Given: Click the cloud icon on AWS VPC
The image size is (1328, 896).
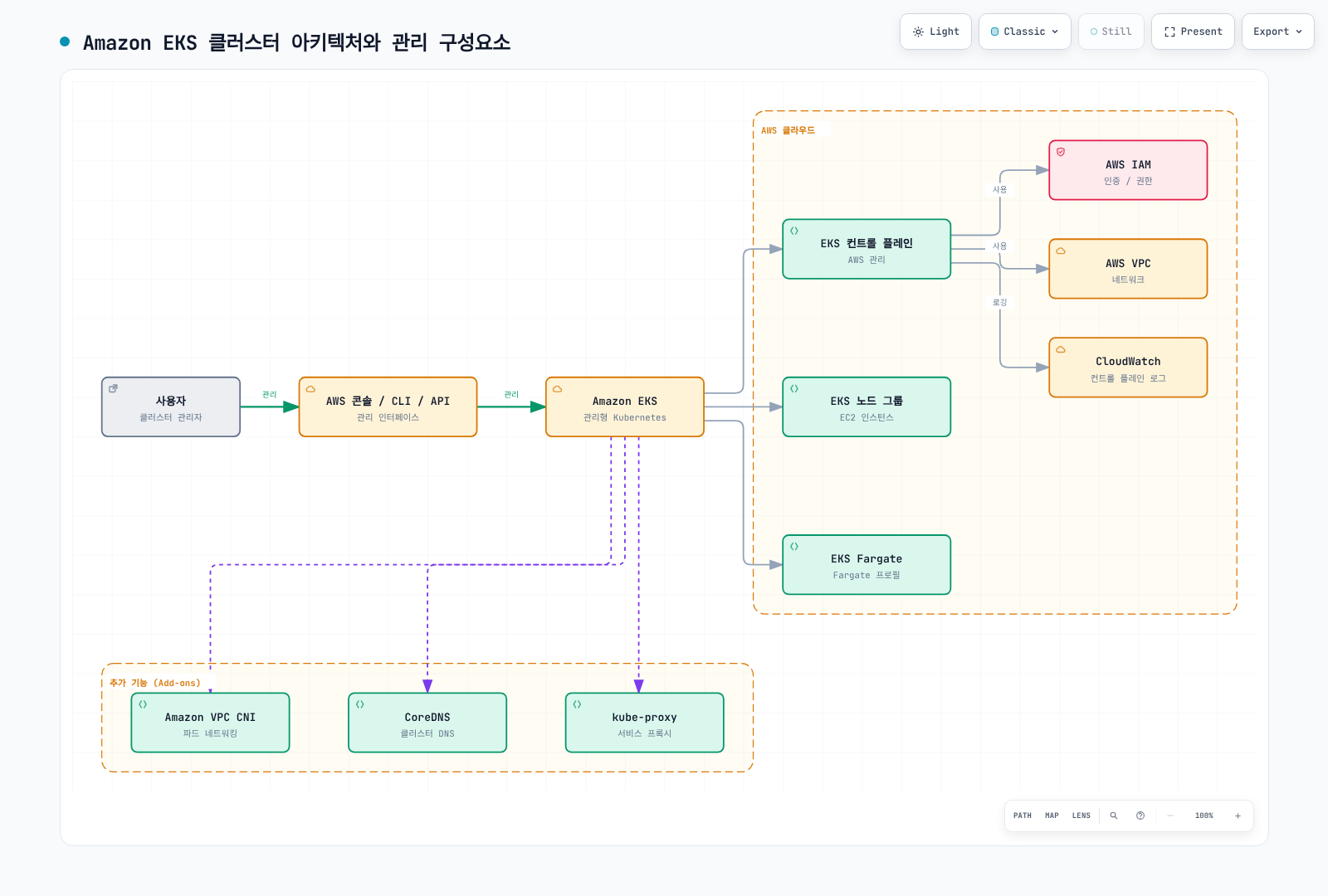Looking at the screenshot, I should coord(1061,251).
